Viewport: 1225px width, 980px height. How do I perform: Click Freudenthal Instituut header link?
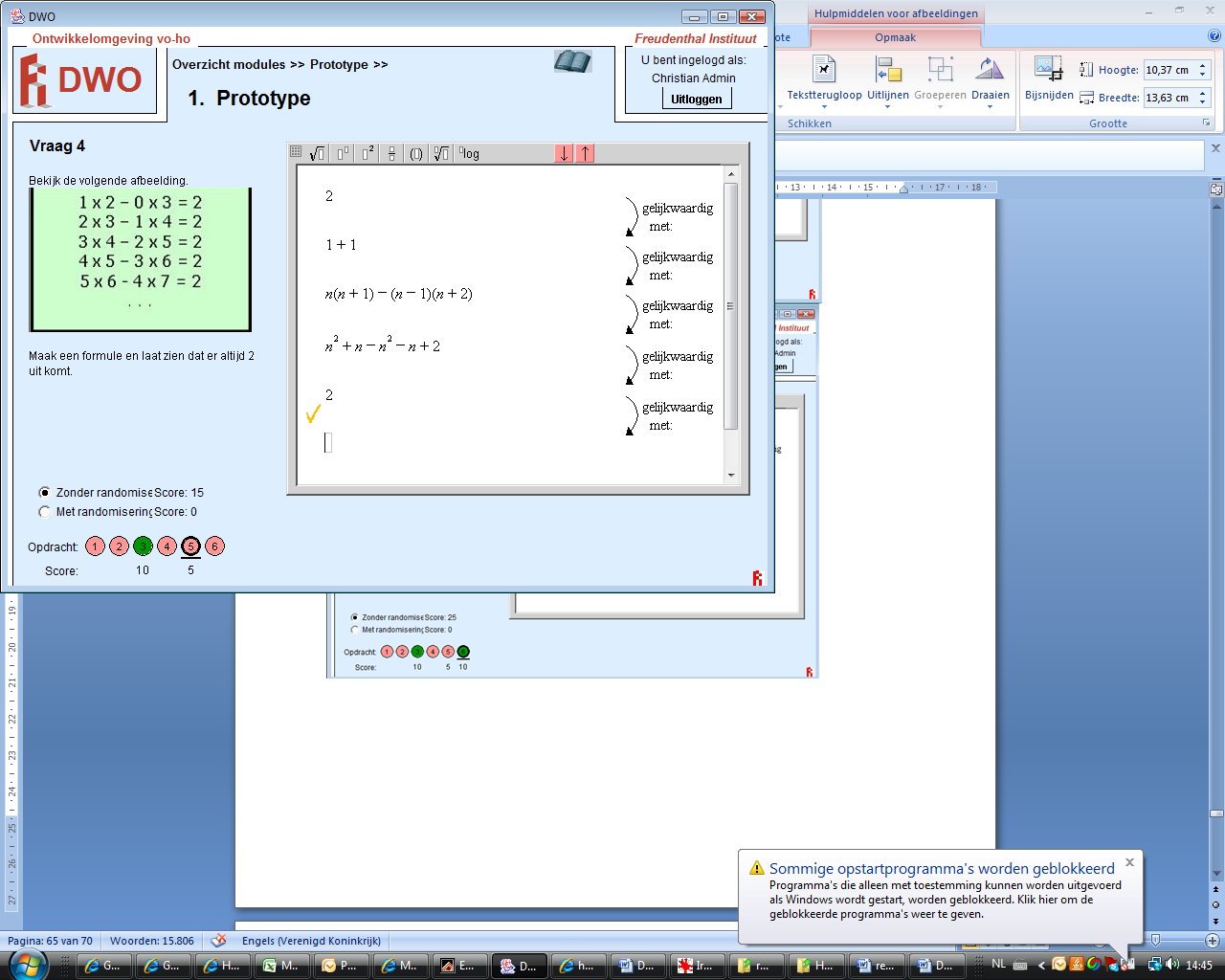coord(696,39)
